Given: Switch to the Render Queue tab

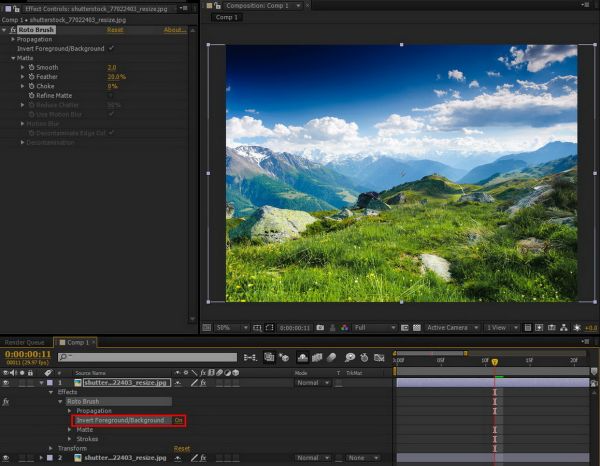Looking at the screenshot, I should [24, 342].
